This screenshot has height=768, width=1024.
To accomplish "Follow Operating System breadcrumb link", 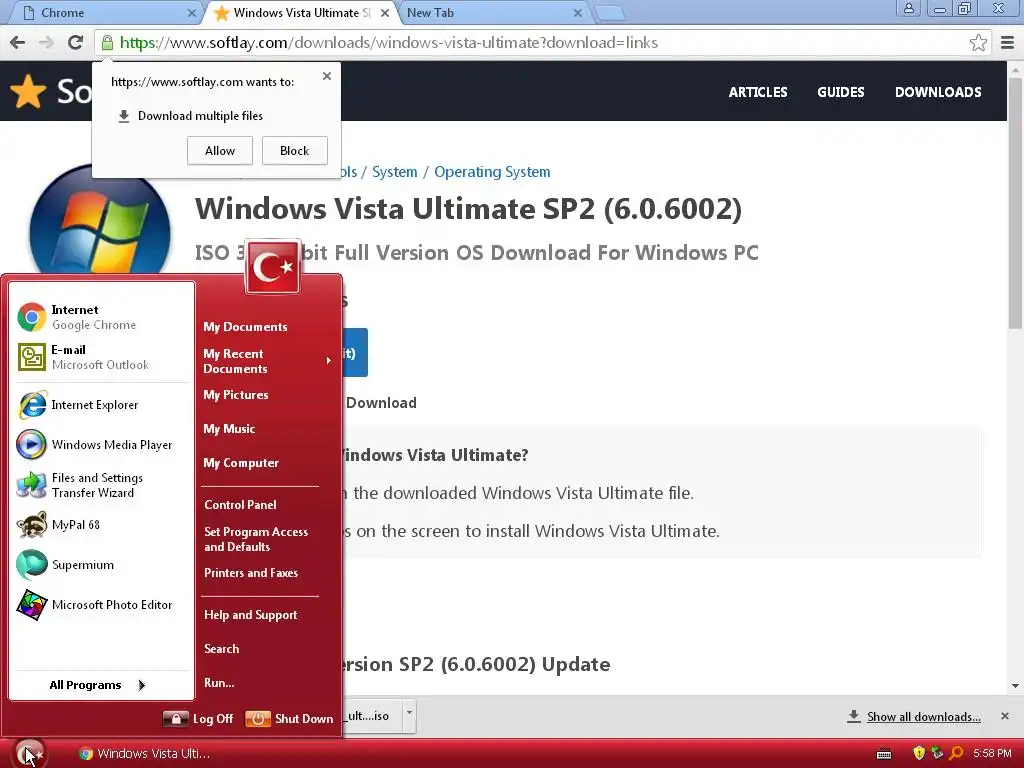I will click(492, 172).
